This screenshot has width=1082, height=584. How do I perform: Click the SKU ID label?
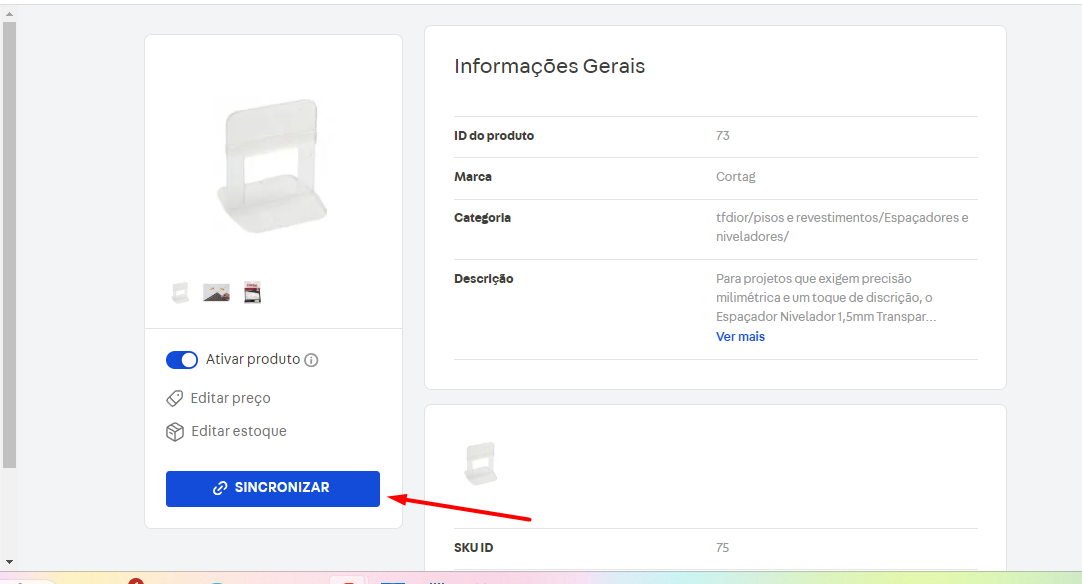coord(473,548)
